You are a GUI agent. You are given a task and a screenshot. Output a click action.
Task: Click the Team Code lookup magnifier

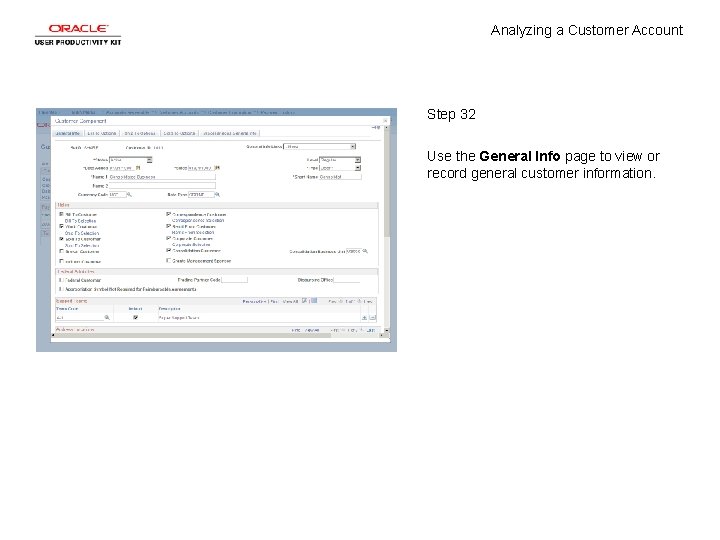107,317
